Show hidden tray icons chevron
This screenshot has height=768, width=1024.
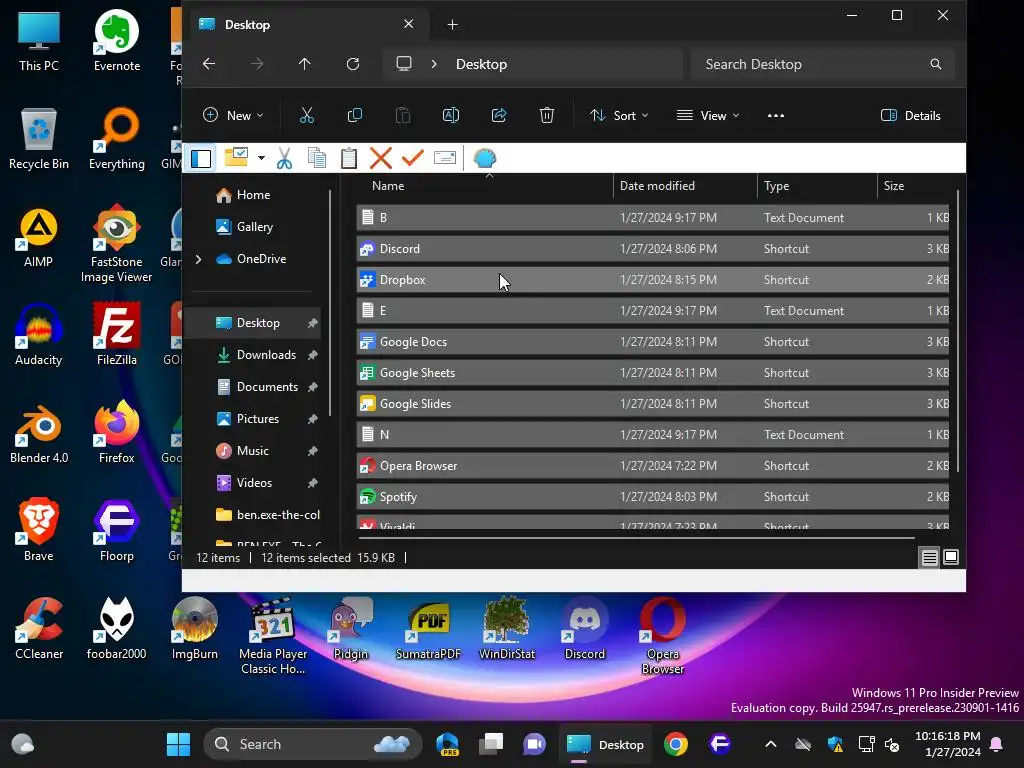[x=771, y=744]
